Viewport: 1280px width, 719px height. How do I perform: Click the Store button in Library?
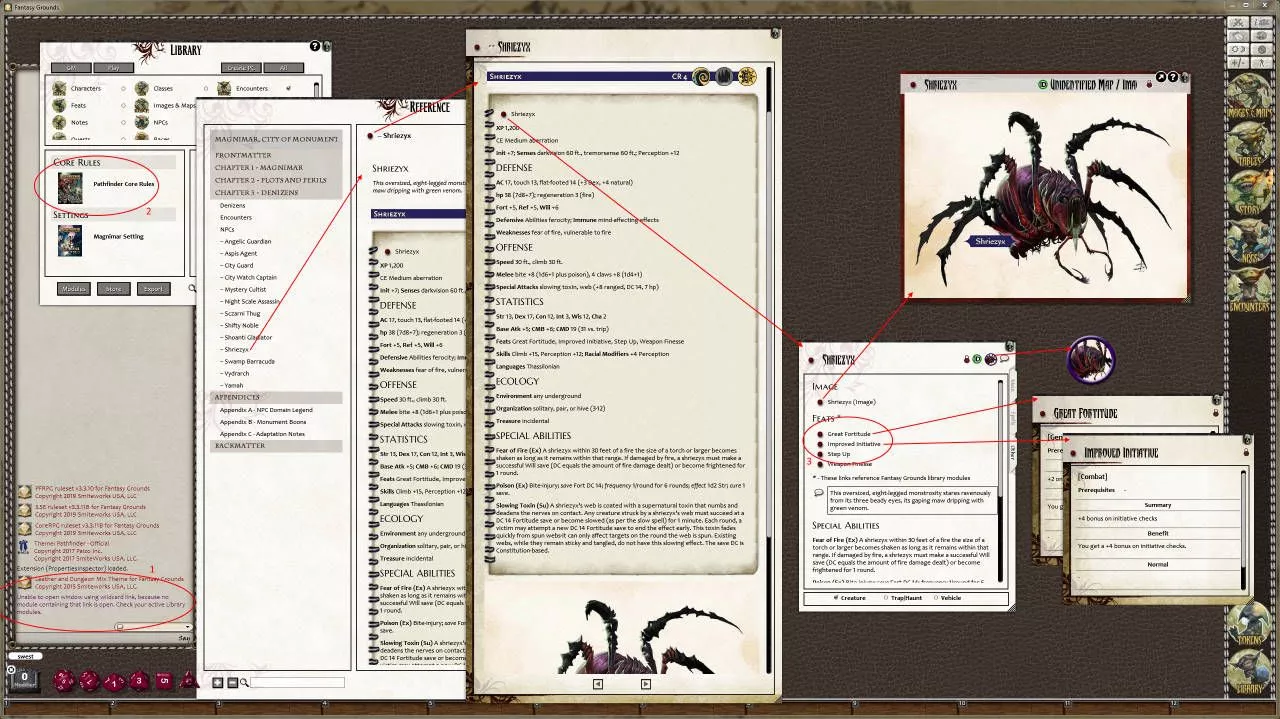click(x=113, y=289)
